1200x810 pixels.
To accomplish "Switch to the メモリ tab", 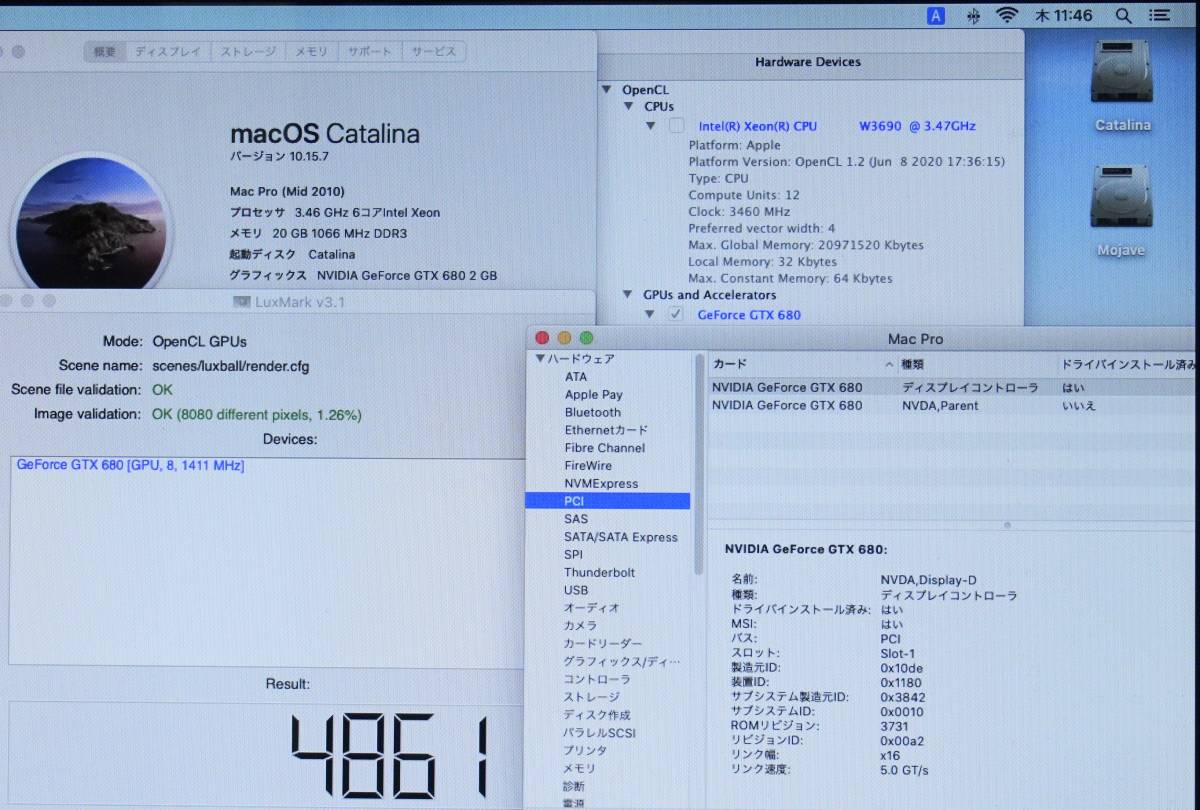I will click(x=311, y=51).
